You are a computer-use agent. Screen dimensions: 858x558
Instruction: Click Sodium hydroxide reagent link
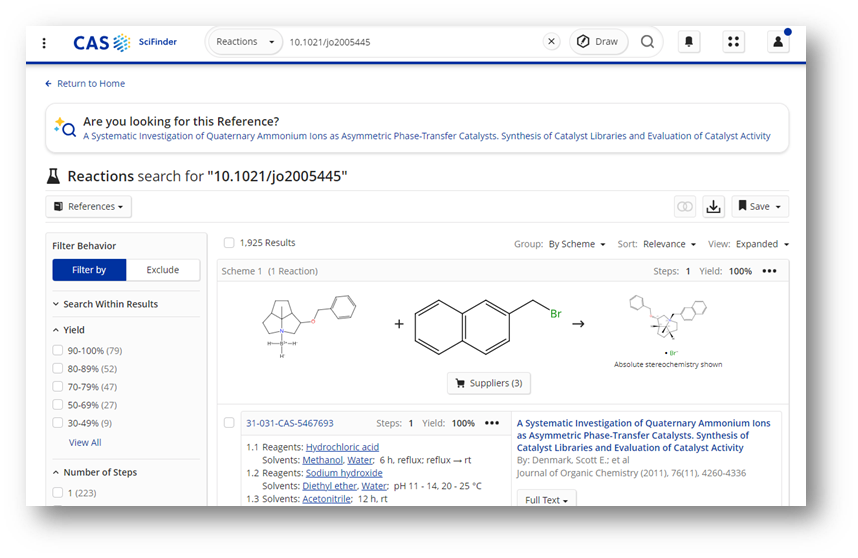click(x=344, y=473)
